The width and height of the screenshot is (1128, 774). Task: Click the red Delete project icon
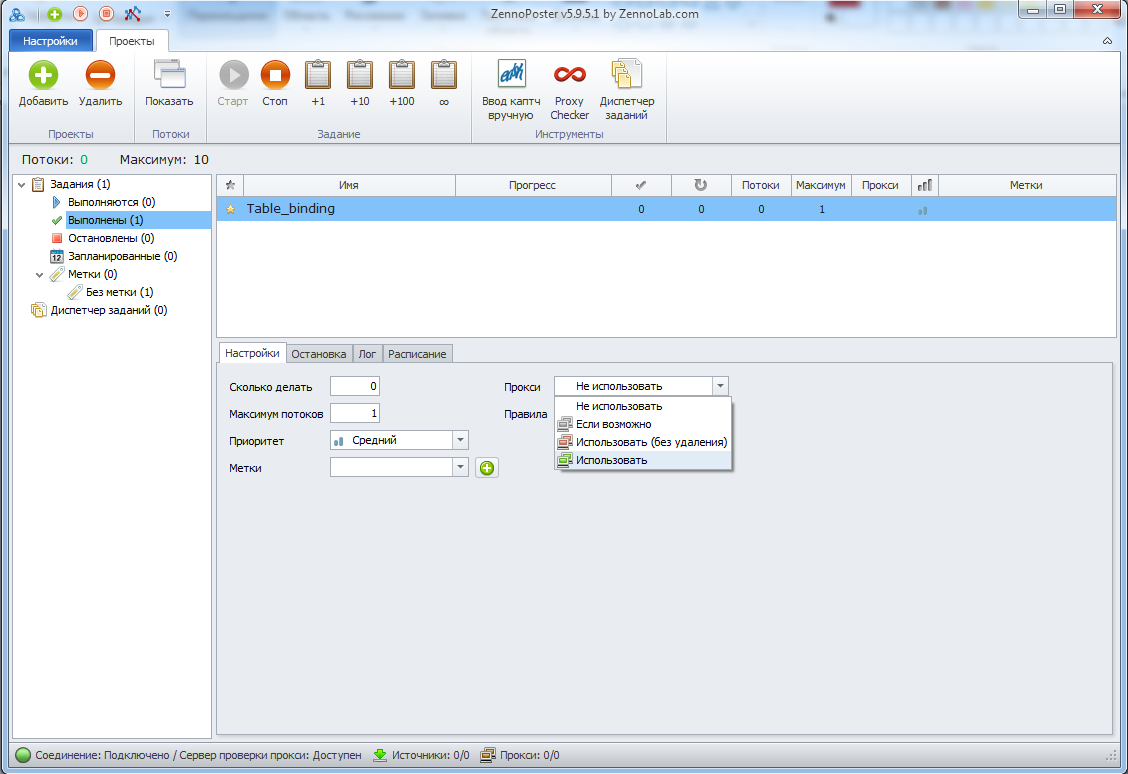coord(100,76)
